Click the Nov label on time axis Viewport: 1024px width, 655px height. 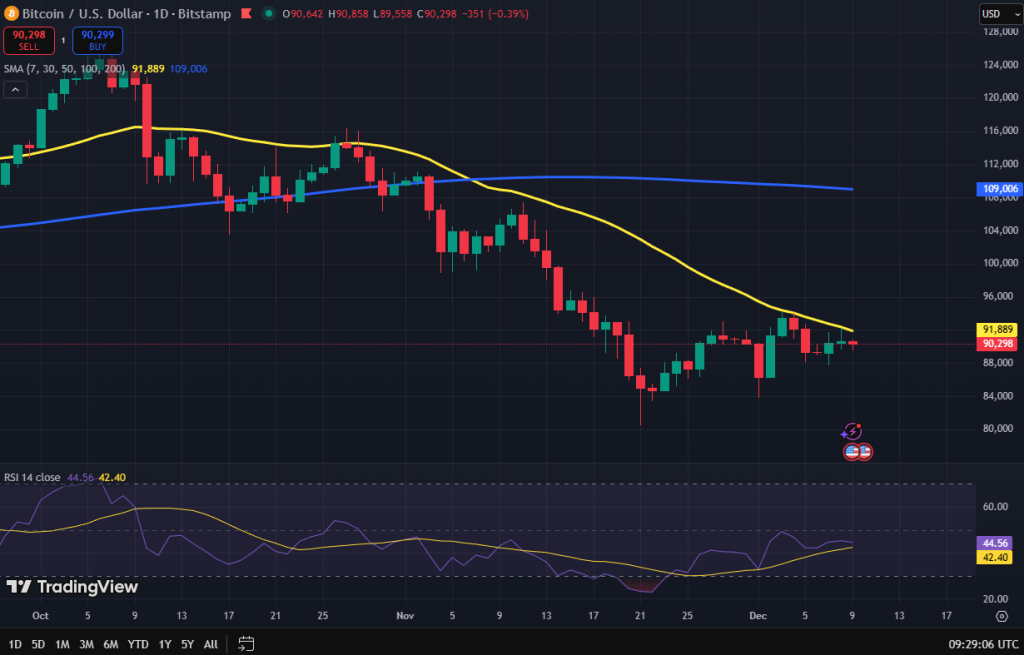tap(405, 616)
